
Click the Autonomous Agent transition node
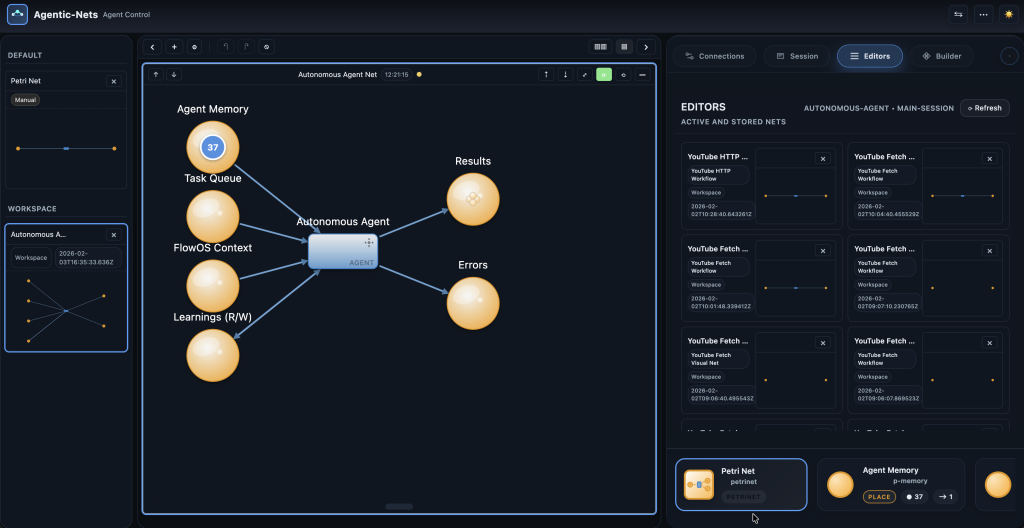click(x=342, y=251)
